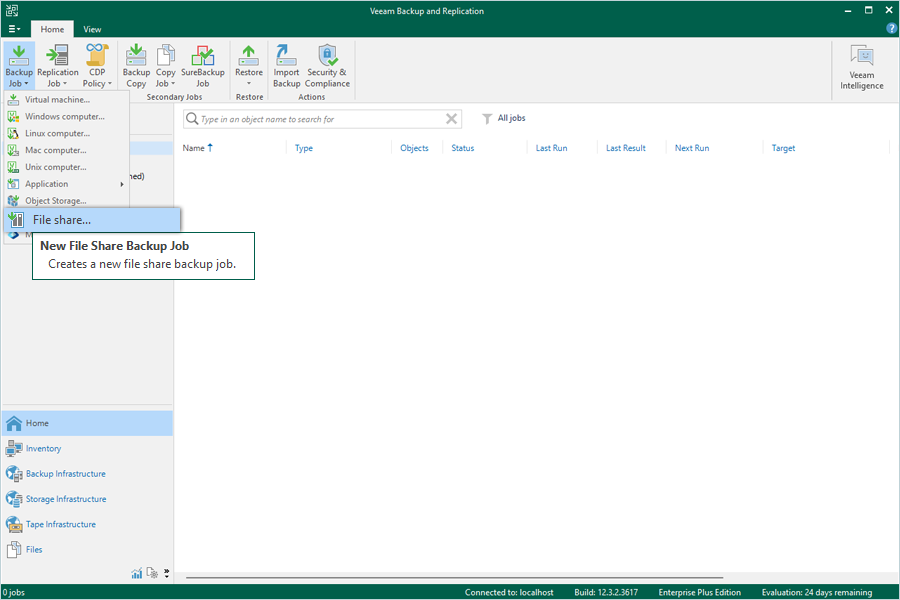Choose Virtual machine... from Backup Job menu
This screenshot has width=900, height=600.
[x=67, y=99]
